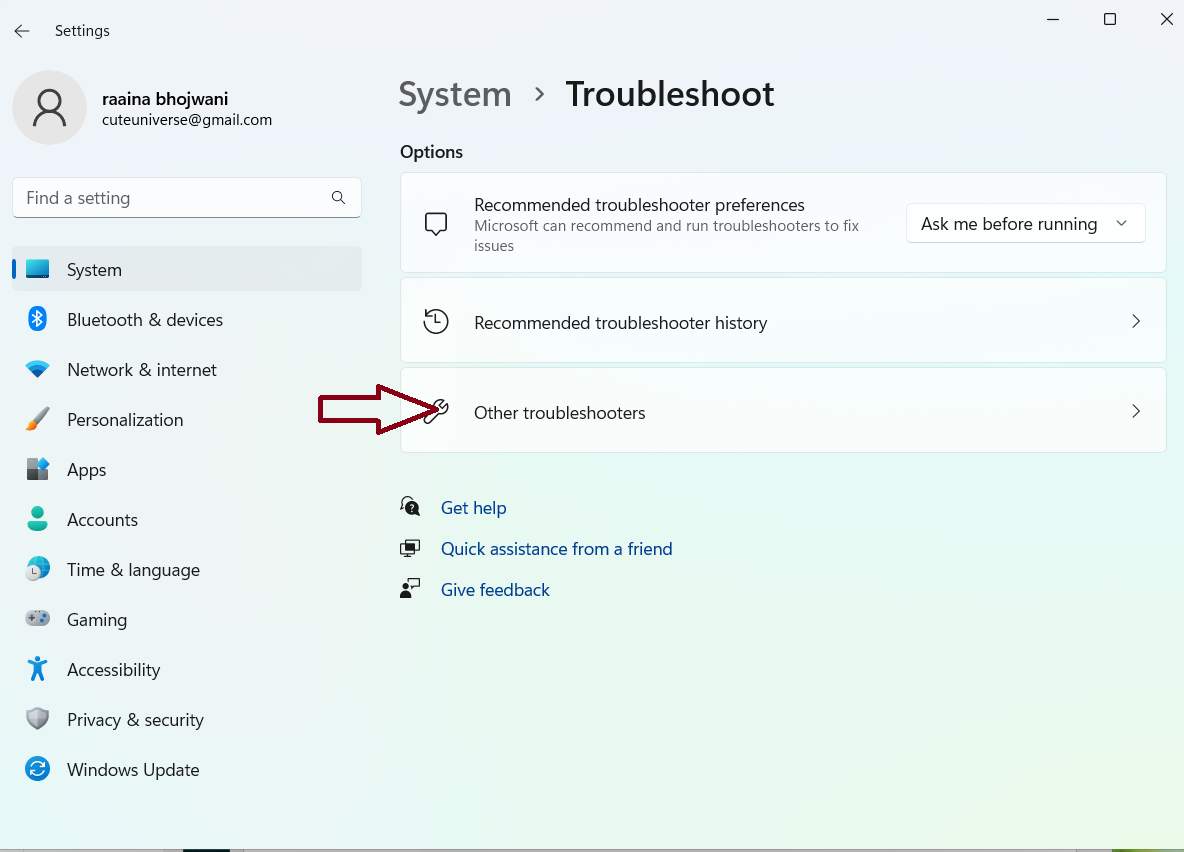The height and width of the screenshot is (852, 1184).
Task: Click the Bluetooth & devices icon
Action: point(37,320)
